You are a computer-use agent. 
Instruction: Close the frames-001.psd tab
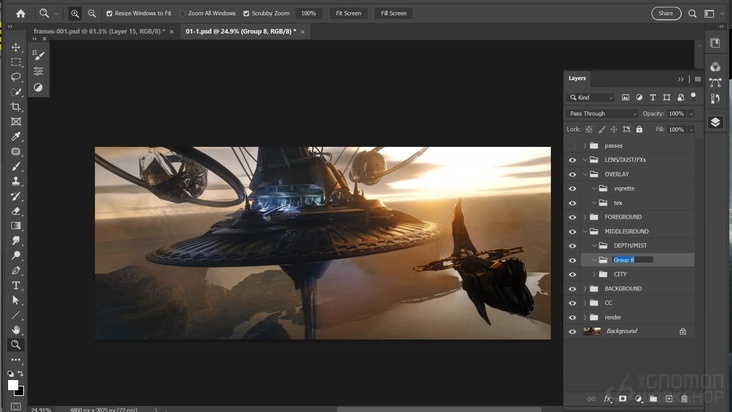[x=172, y=32]
